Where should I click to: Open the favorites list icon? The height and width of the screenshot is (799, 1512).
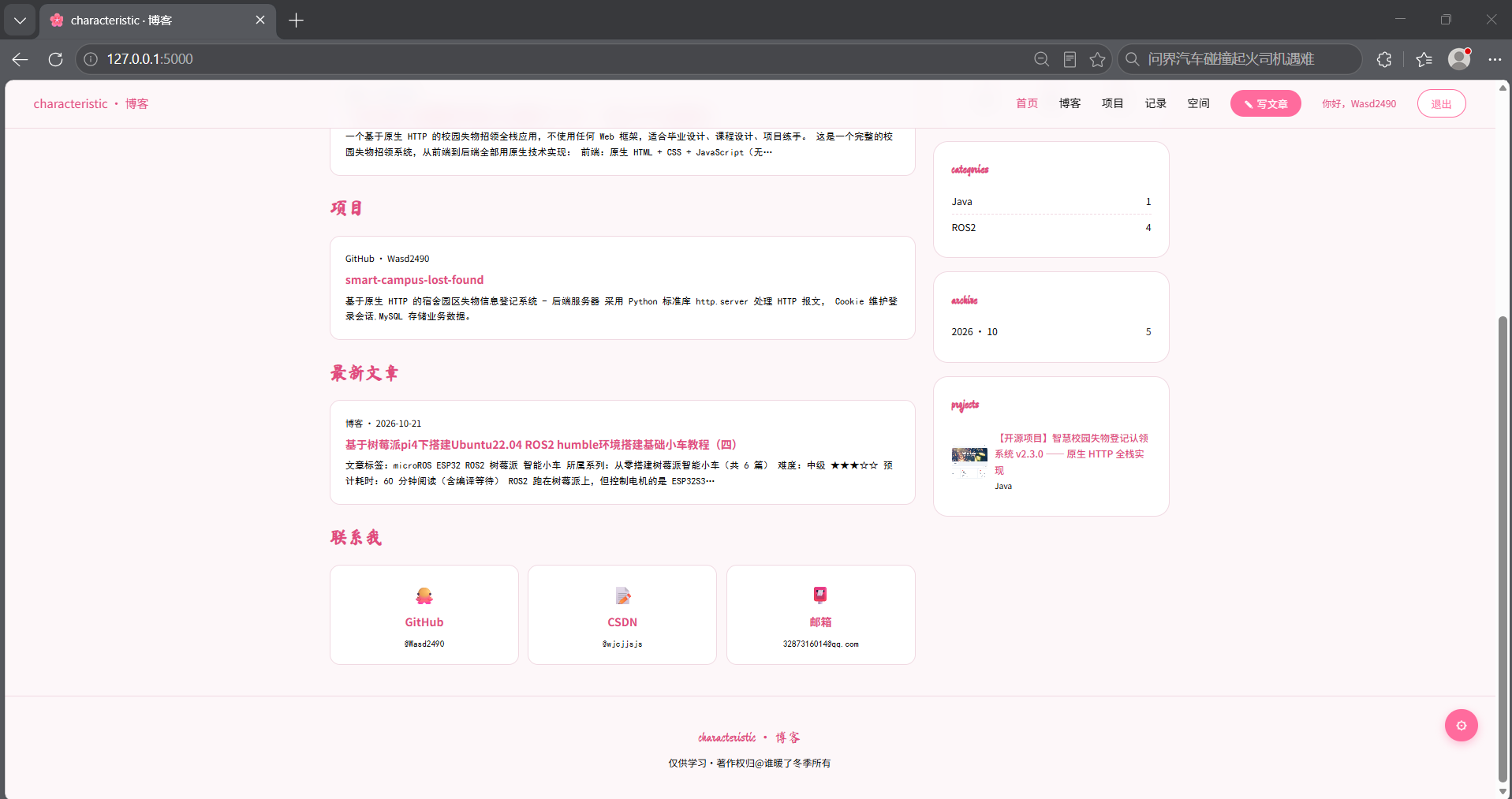1424,59
